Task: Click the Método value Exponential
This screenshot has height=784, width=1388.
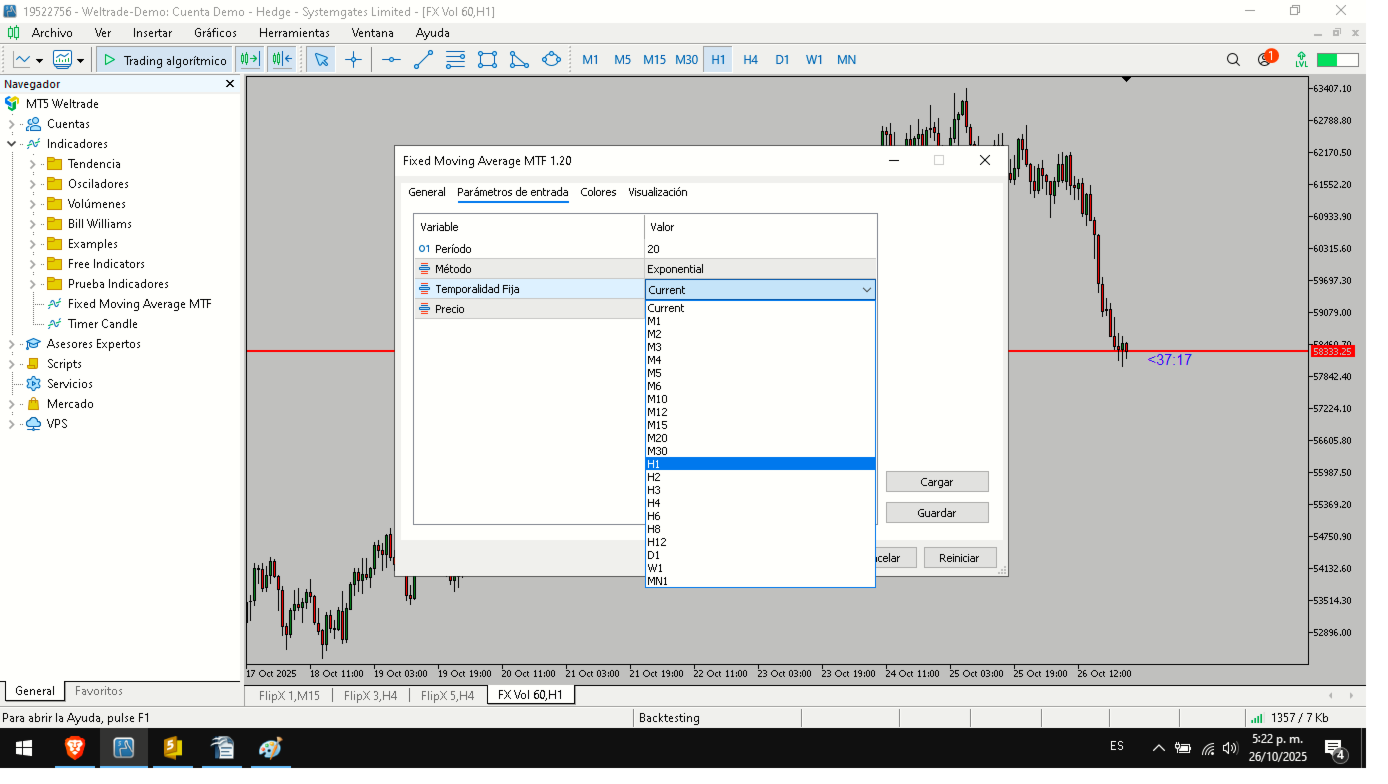Action: [761, 269]
